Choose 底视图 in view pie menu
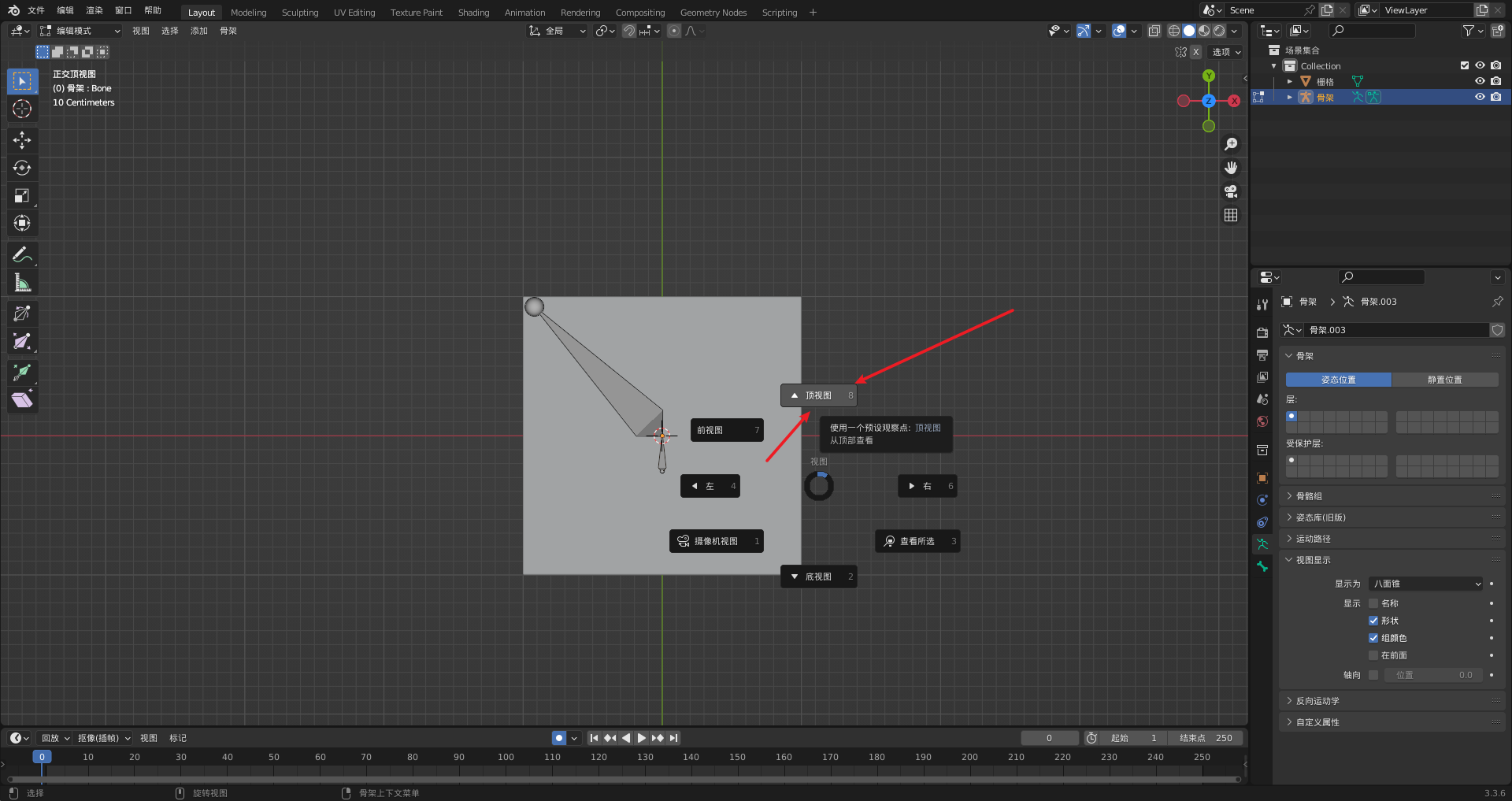The image size is (1512, 801). pyautogui.click(x=818, y=577)
